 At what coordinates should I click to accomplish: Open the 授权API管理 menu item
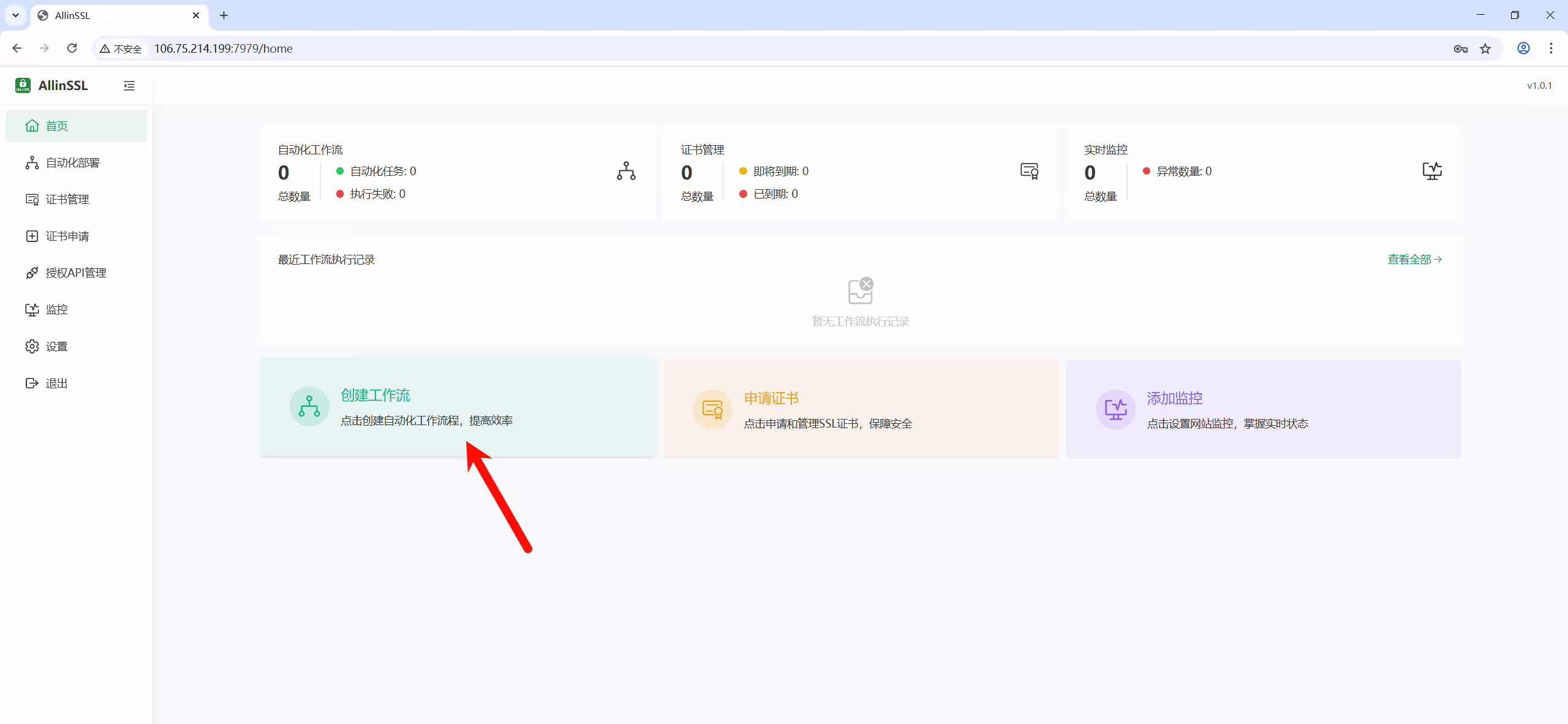pos(77,273)
